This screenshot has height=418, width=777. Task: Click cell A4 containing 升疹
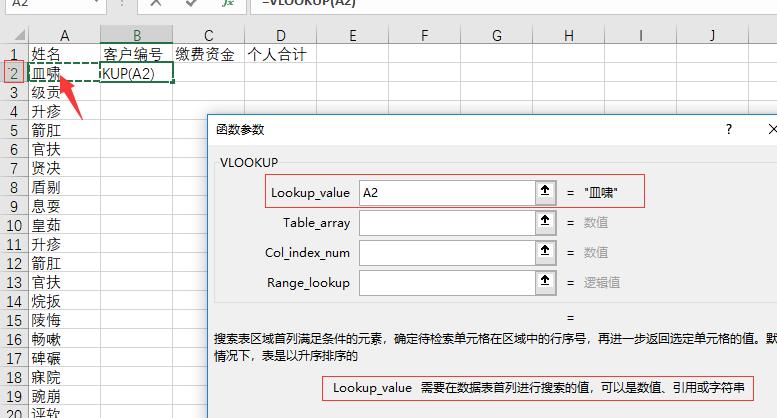coord(64,111)
